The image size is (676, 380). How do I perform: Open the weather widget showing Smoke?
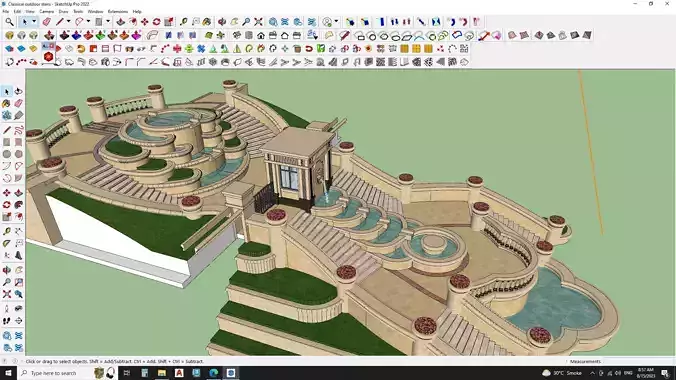pyautogui.click(x=562, y=373)
